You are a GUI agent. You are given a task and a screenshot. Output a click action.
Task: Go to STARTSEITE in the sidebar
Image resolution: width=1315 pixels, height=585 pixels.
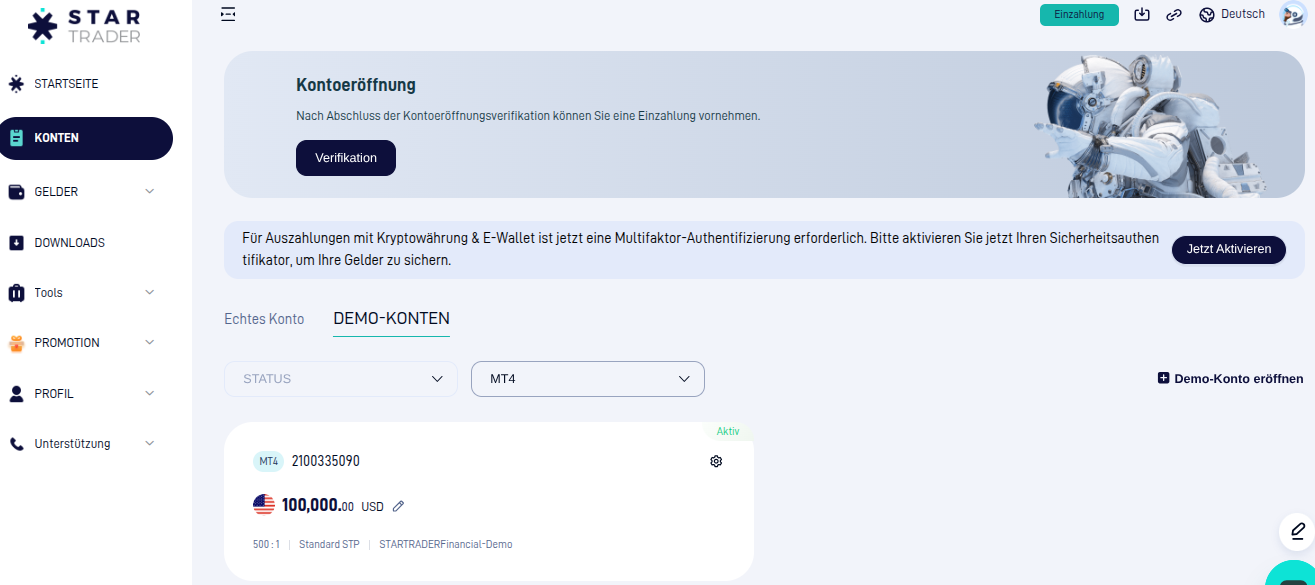tap(66, 84)
